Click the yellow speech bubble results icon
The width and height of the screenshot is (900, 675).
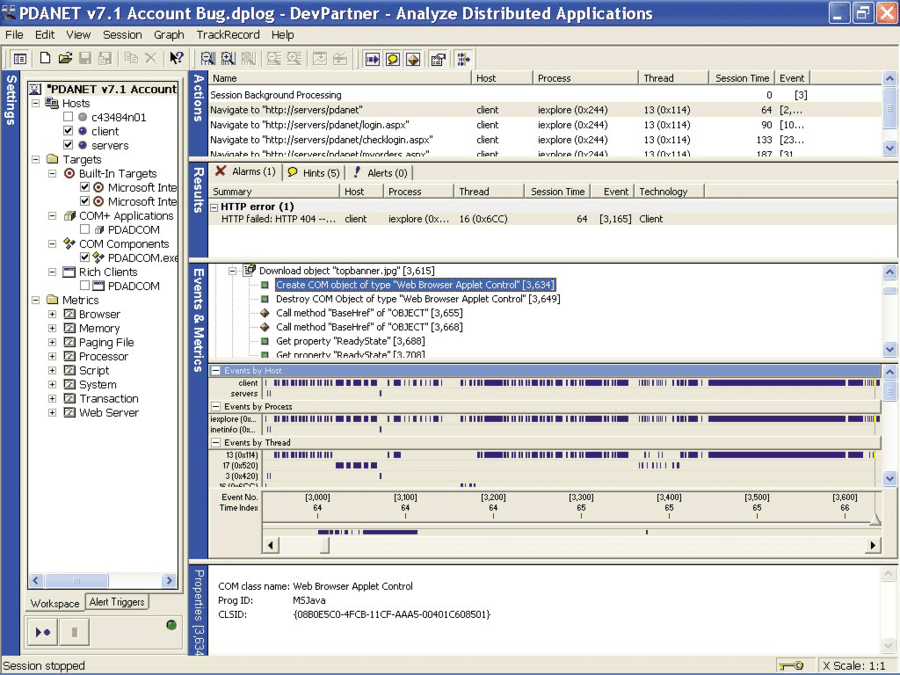[393, 59]
